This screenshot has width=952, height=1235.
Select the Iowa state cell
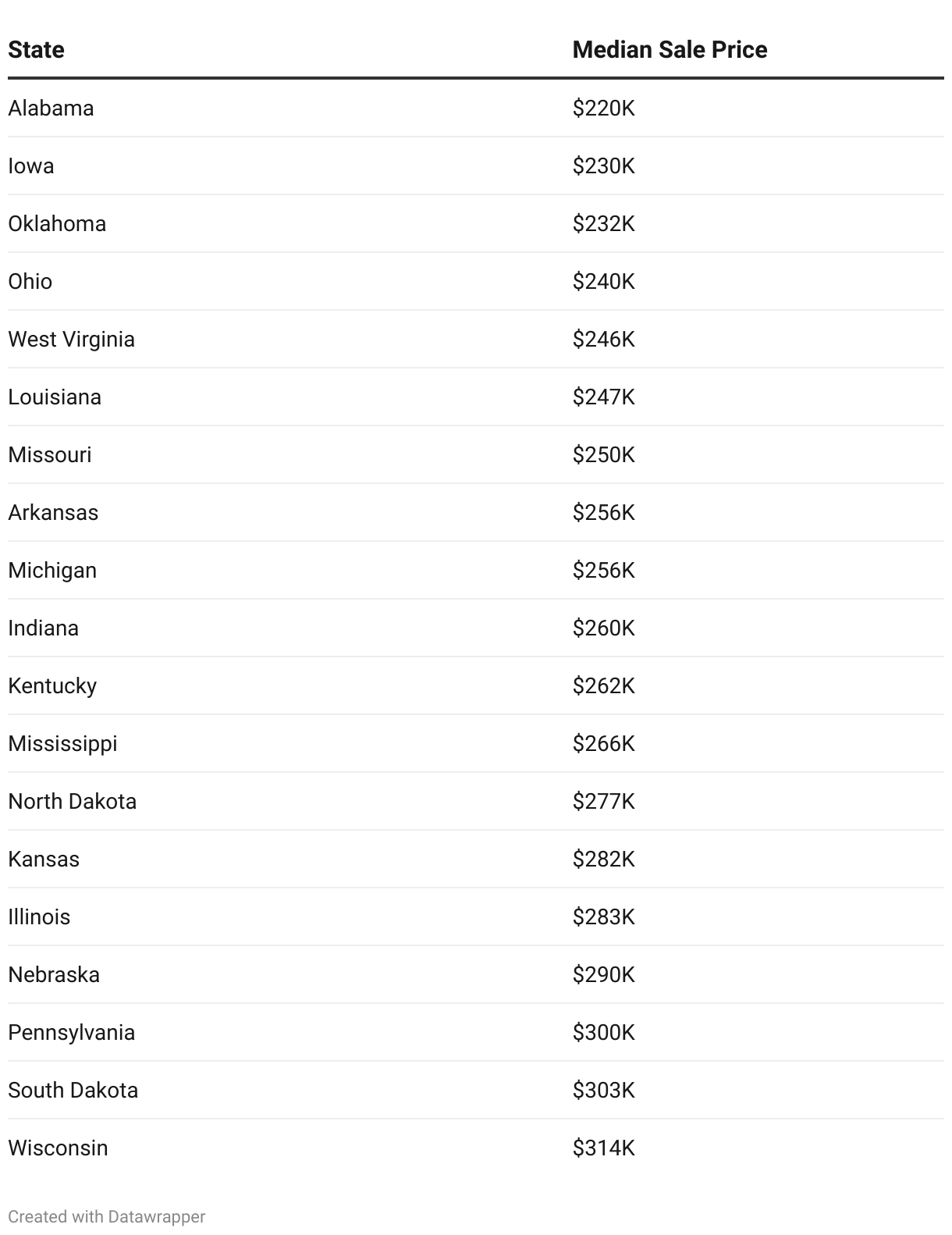pos(31,165)
